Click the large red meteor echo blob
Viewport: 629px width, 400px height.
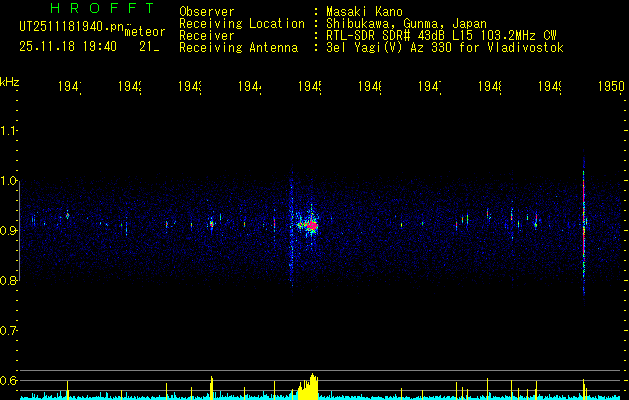pos(311,226)
